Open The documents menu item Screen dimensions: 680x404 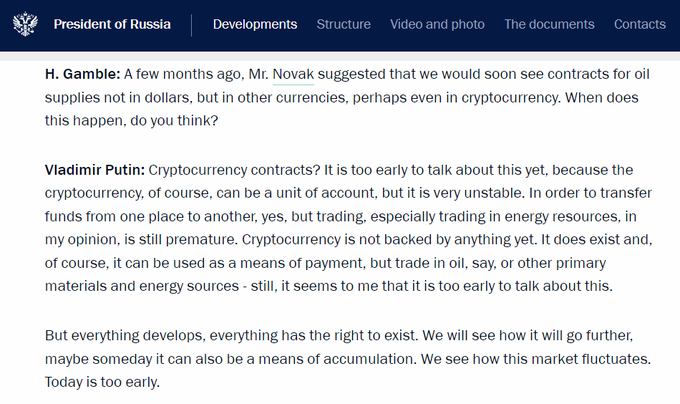coord(549,24)
